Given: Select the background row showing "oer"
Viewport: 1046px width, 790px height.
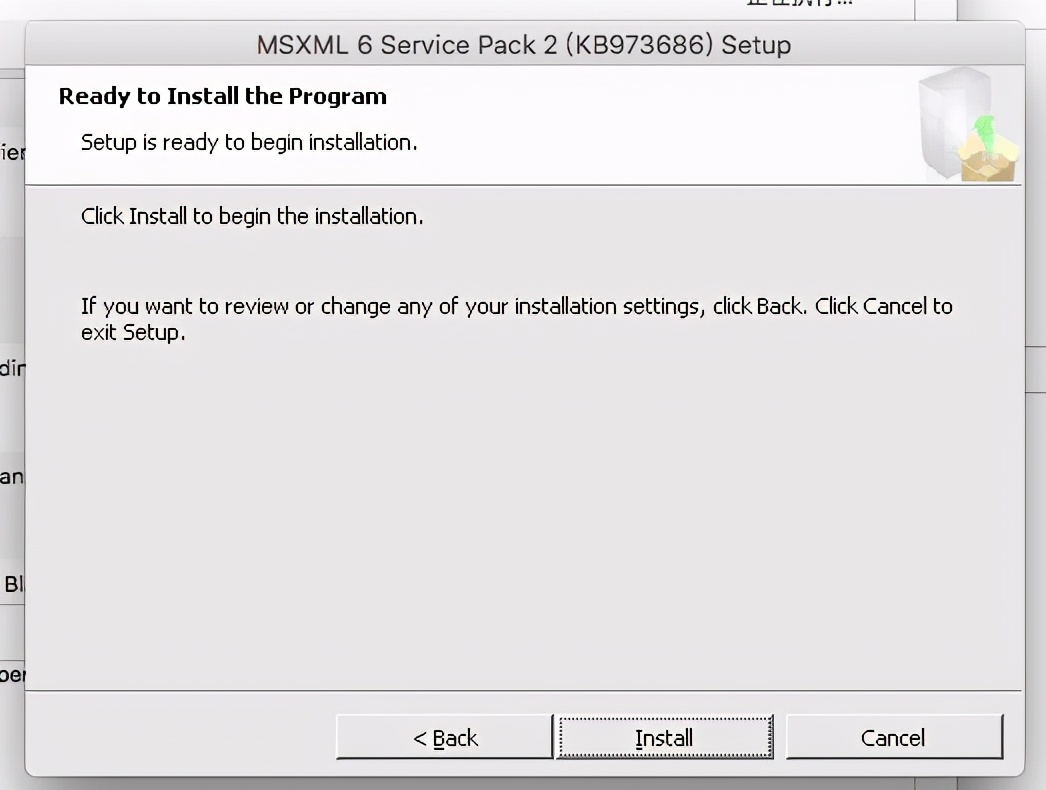Looking at the screenshot, I should (12, 675).
